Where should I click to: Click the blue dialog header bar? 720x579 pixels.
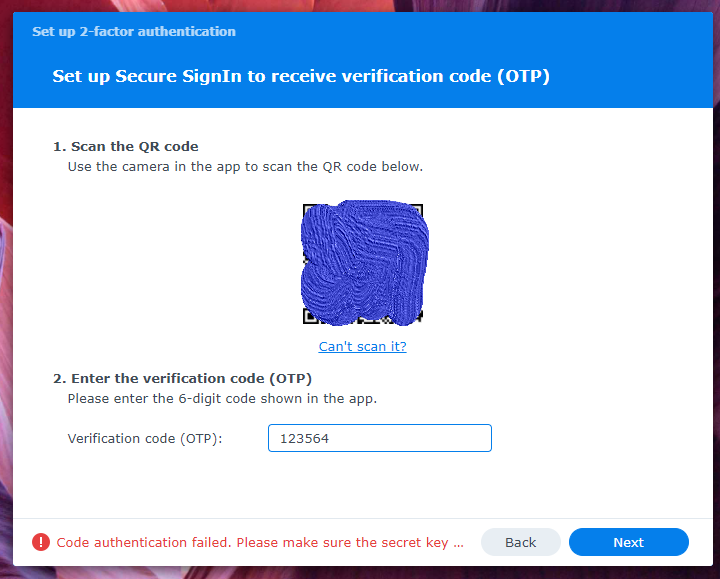coord(620,60)
